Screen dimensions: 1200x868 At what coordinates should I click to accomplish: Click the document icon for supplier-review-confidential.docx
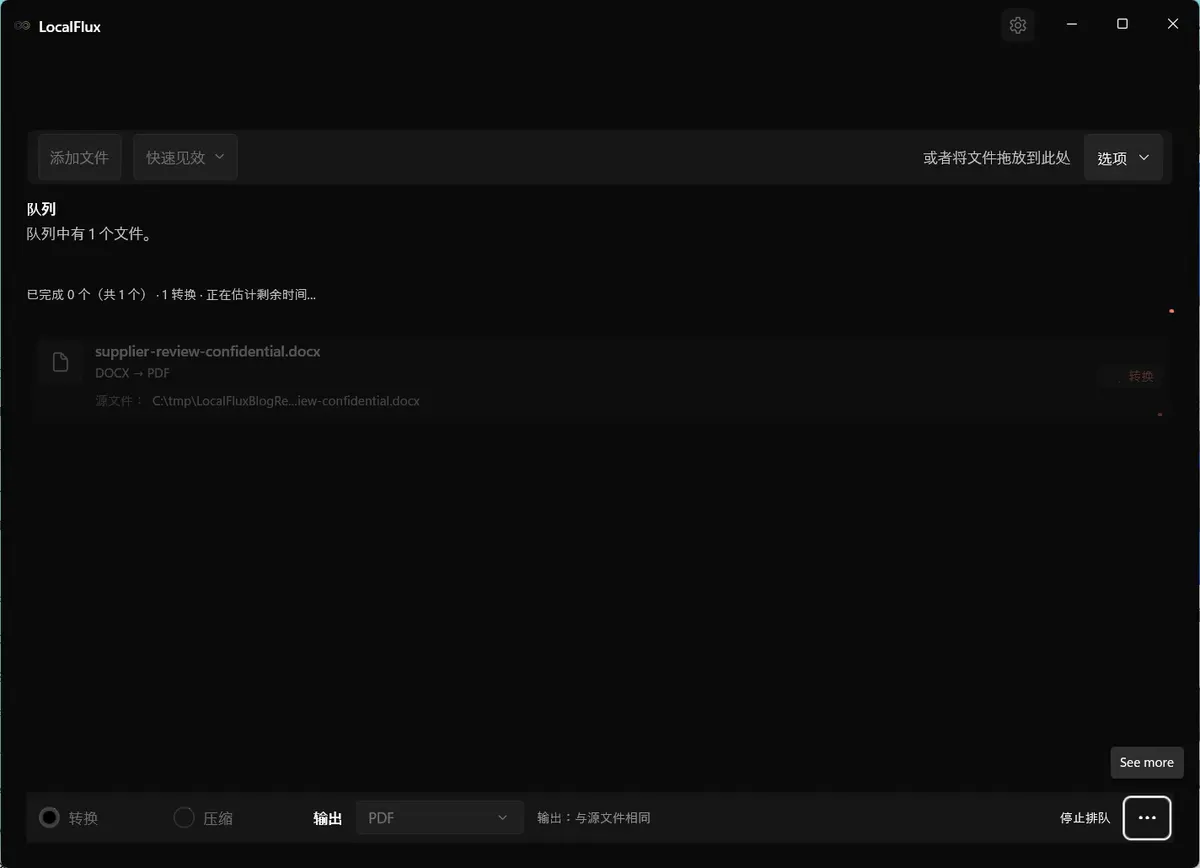point(60,362)
